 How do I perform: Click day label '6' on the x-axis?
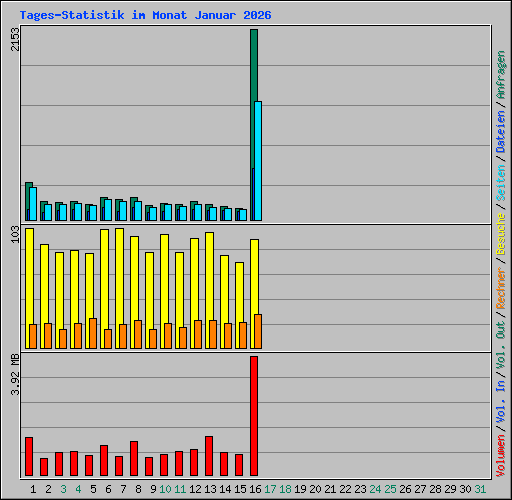tap(108, 489)
